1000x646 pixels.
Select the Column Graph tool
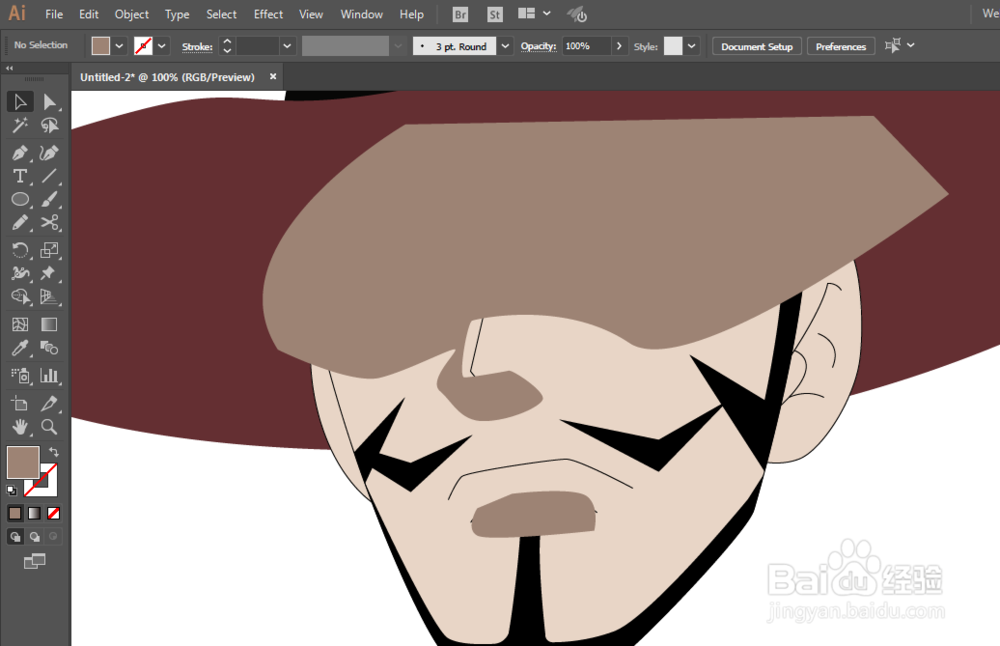click(49, 376)
